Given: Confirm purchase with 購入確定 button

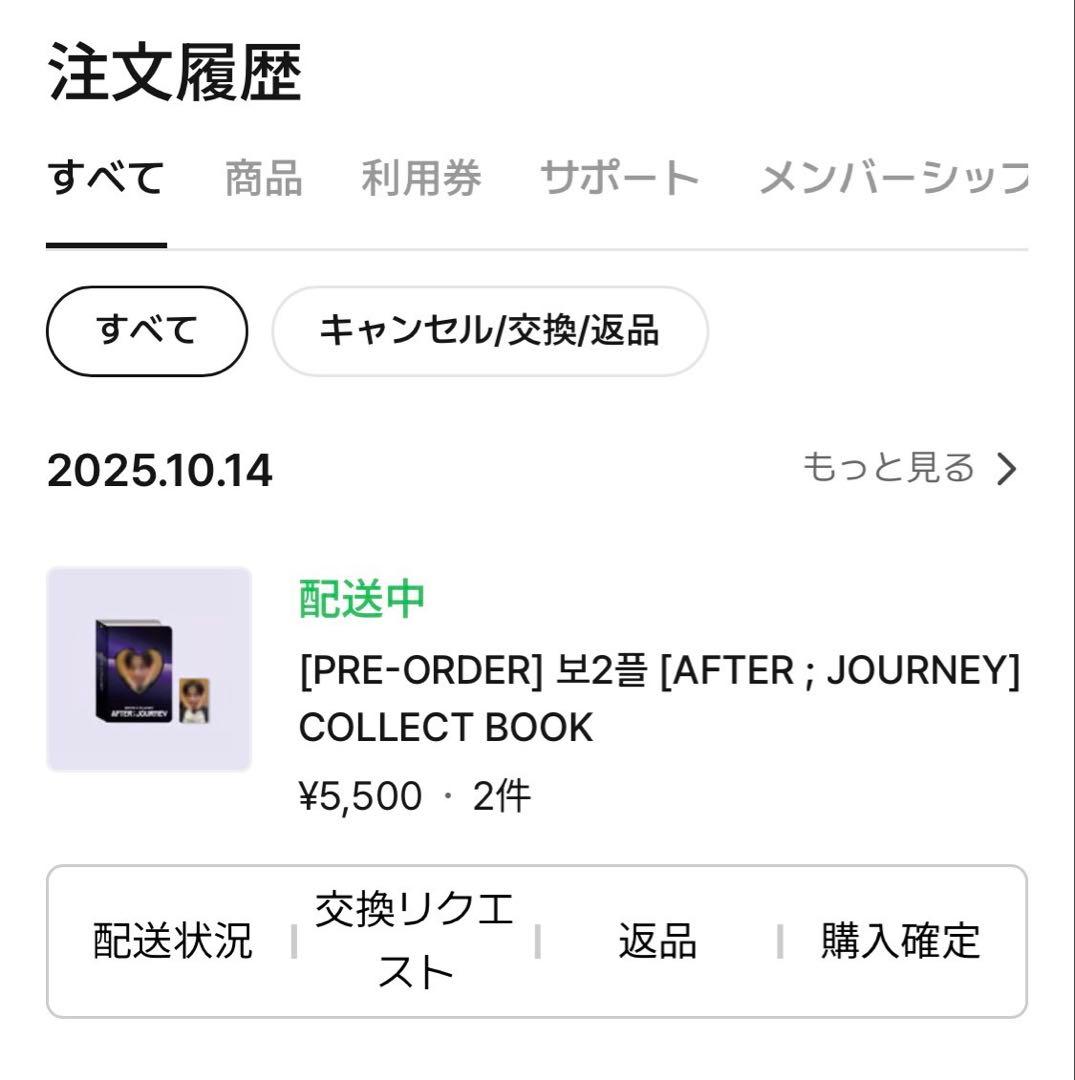Looking at the screenshot, I should tap(900, 941).
